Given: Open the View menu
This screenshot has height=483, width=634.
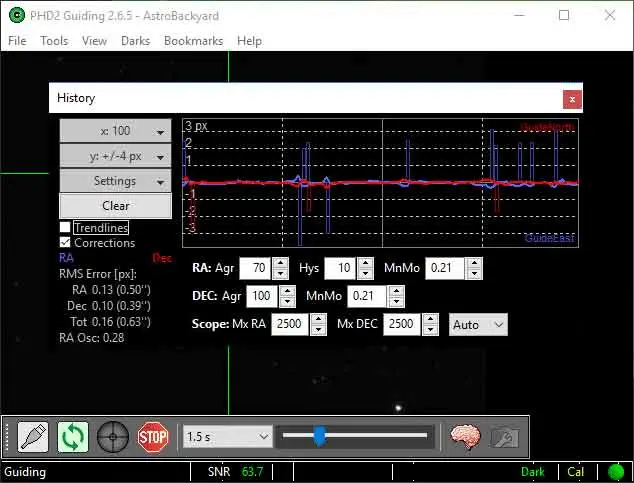Looking at the screenshot, I should pyautogui.click(x=94, y=41).
